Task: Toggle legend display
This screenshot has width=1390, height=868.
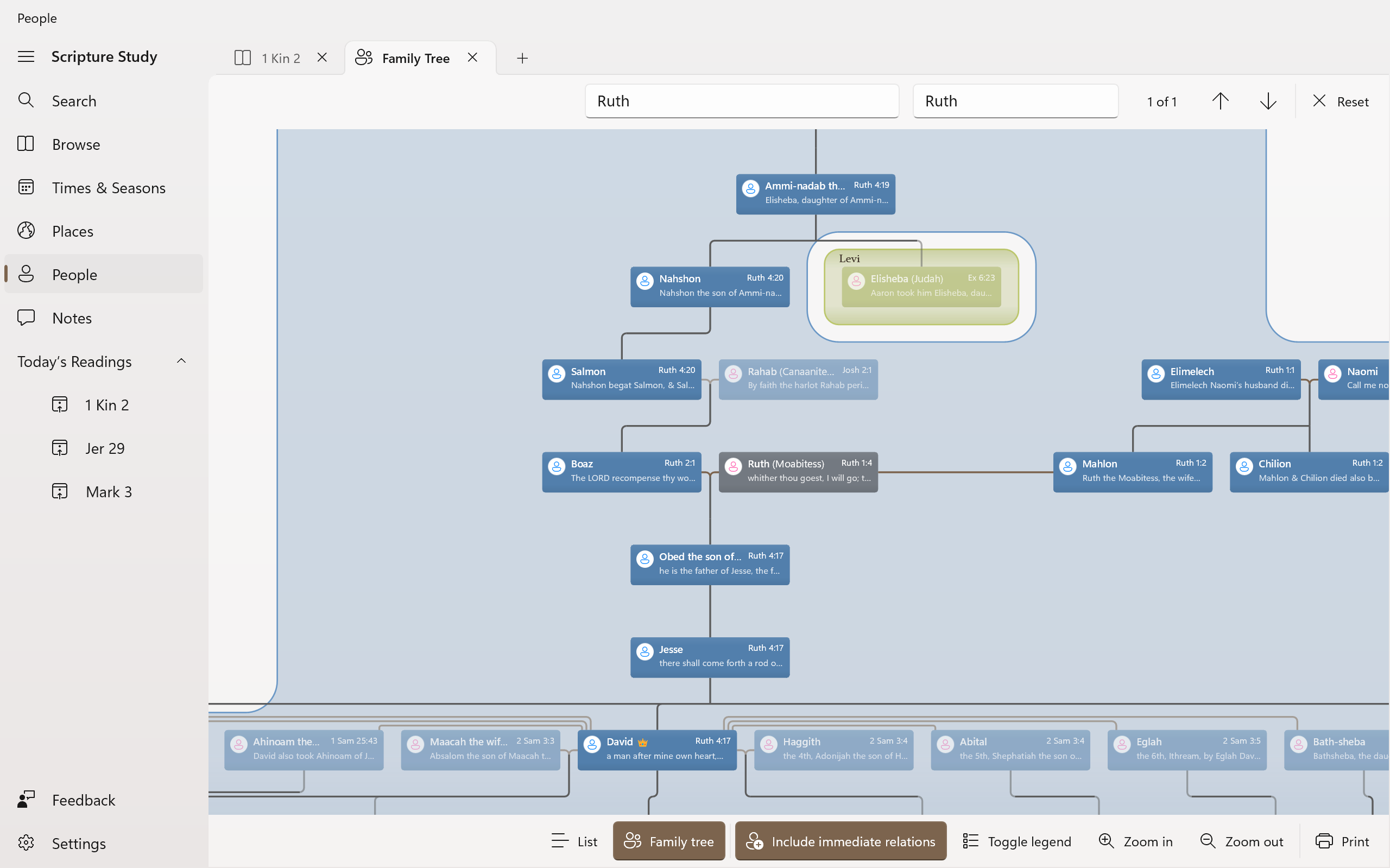Action: point(1017,841)
